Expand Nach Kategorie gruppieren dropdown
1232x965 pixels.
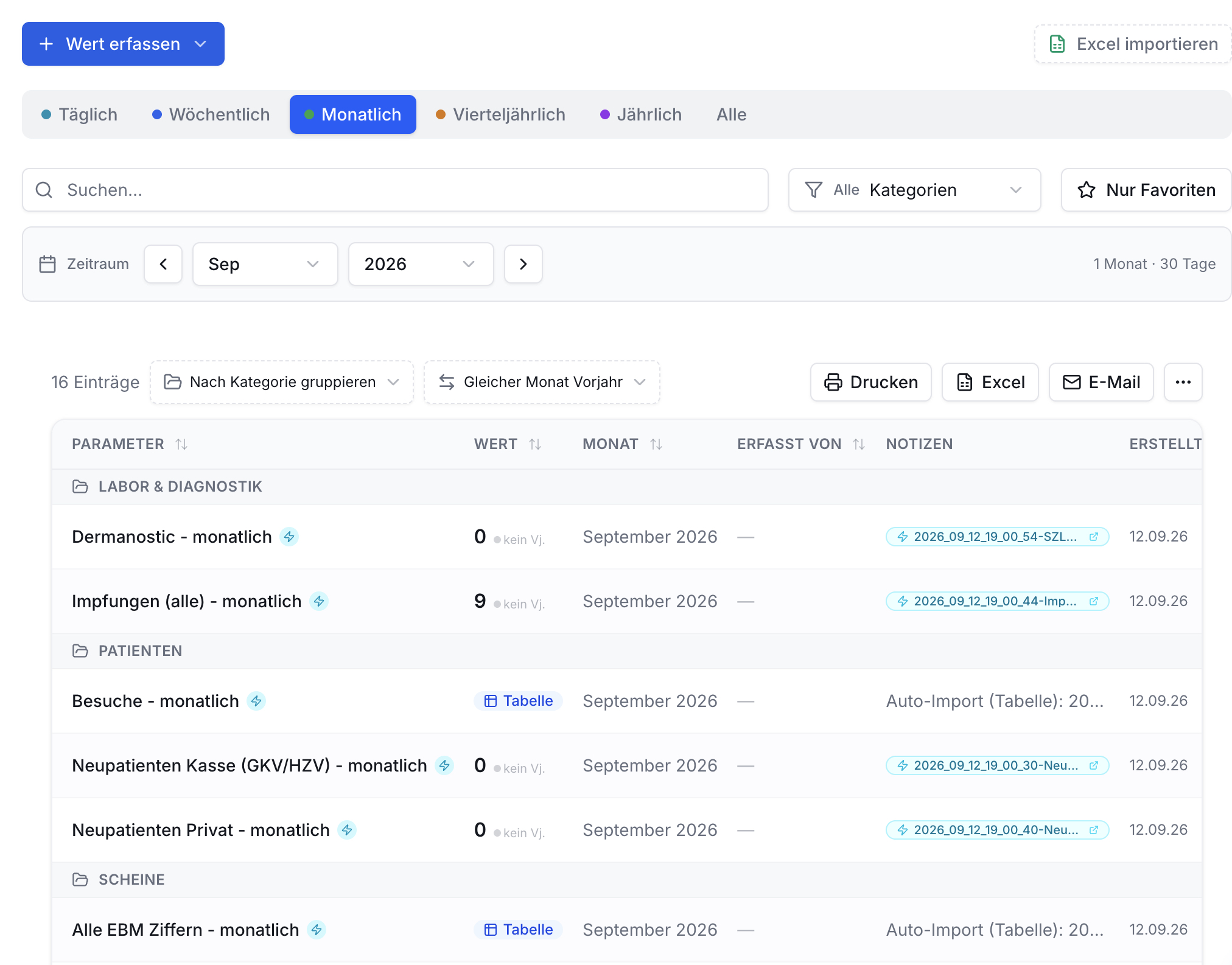pyautogui.click(x=282, y=382)
